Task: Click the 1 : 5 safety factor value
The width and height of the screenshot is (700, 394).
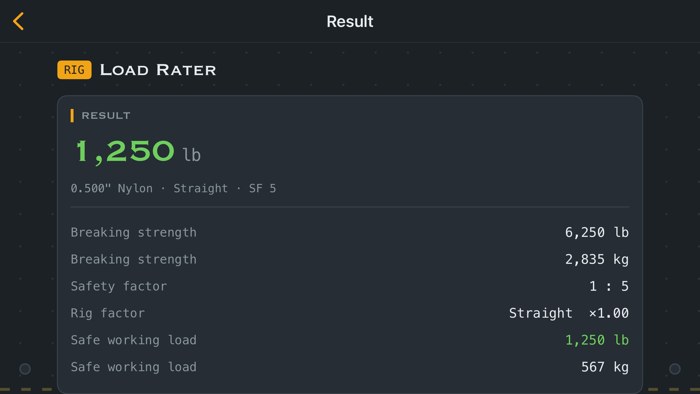Action: 609,286
